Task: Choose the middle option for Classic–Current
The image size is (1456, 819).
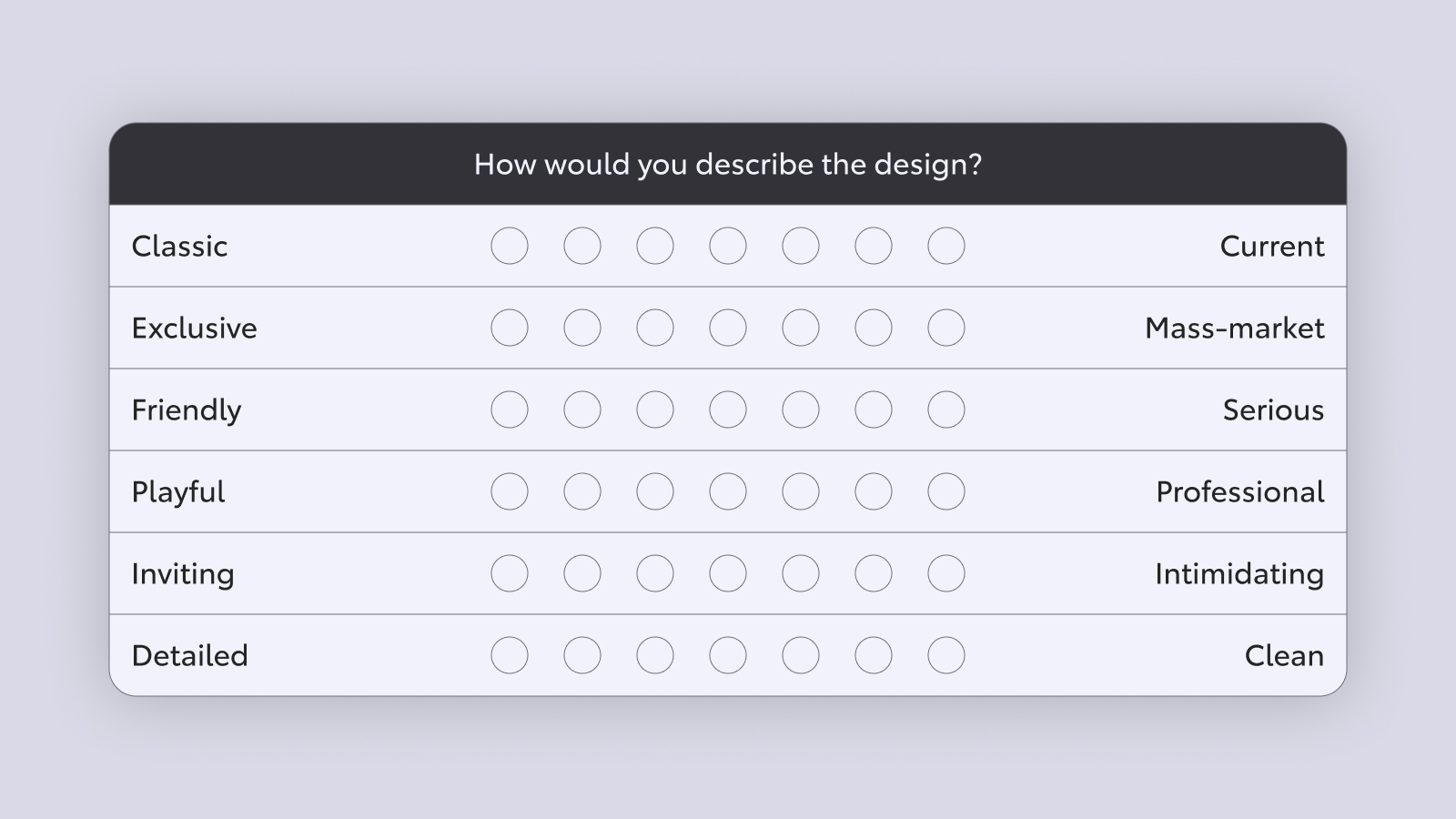Action: 728,246
